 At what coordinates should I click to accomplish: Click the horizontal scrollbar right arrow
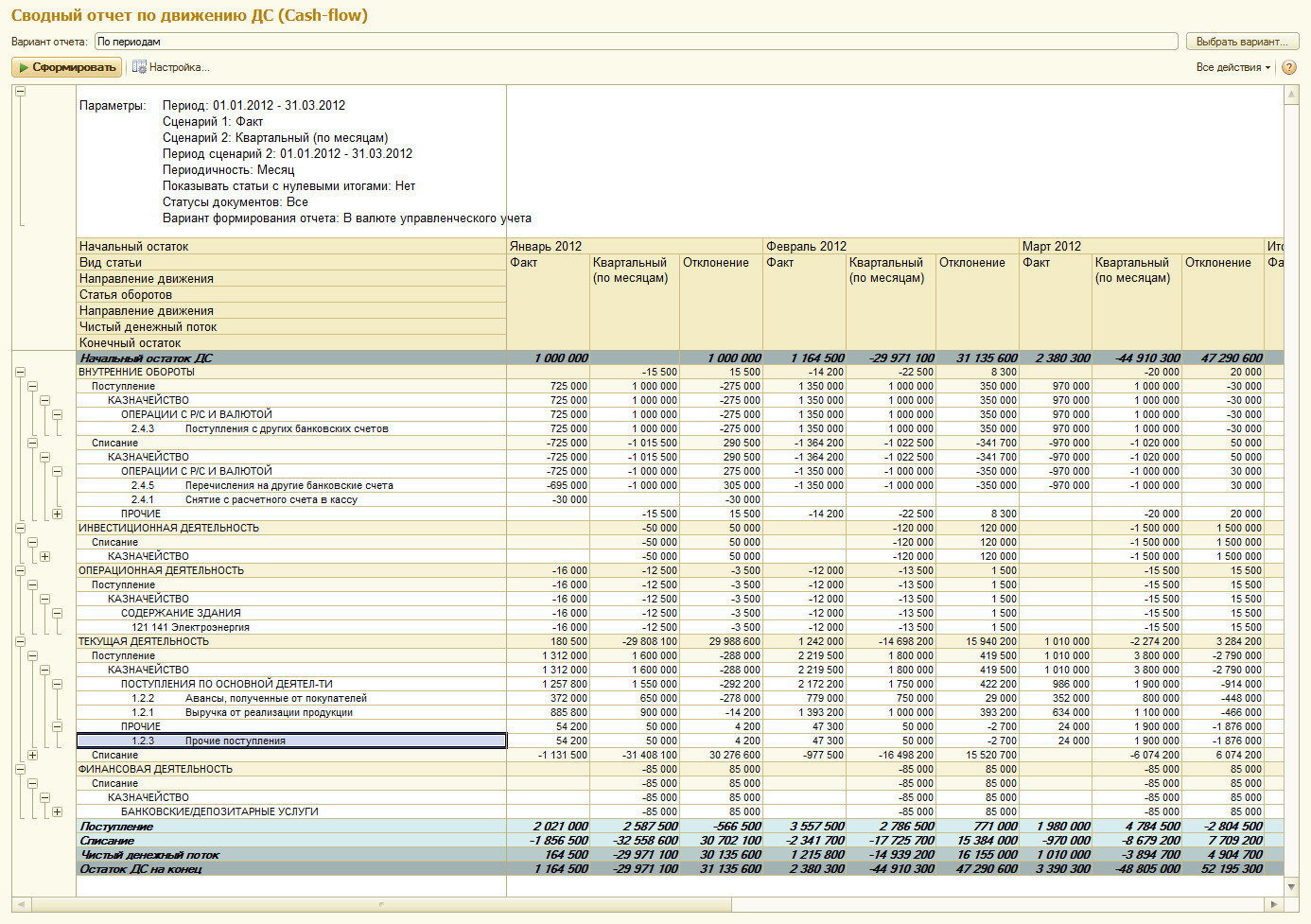pos(1273,905)
